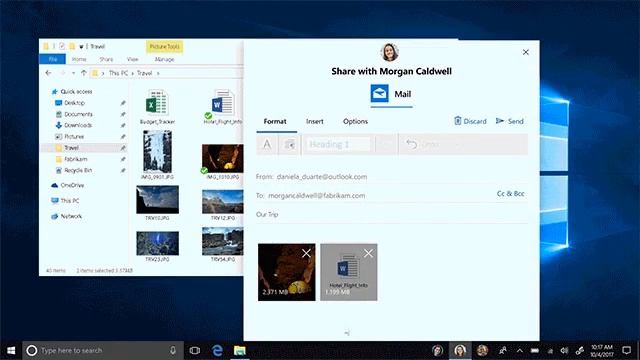
Task: Open the Mail app icon in Share panel
Action: coord(380,93)
